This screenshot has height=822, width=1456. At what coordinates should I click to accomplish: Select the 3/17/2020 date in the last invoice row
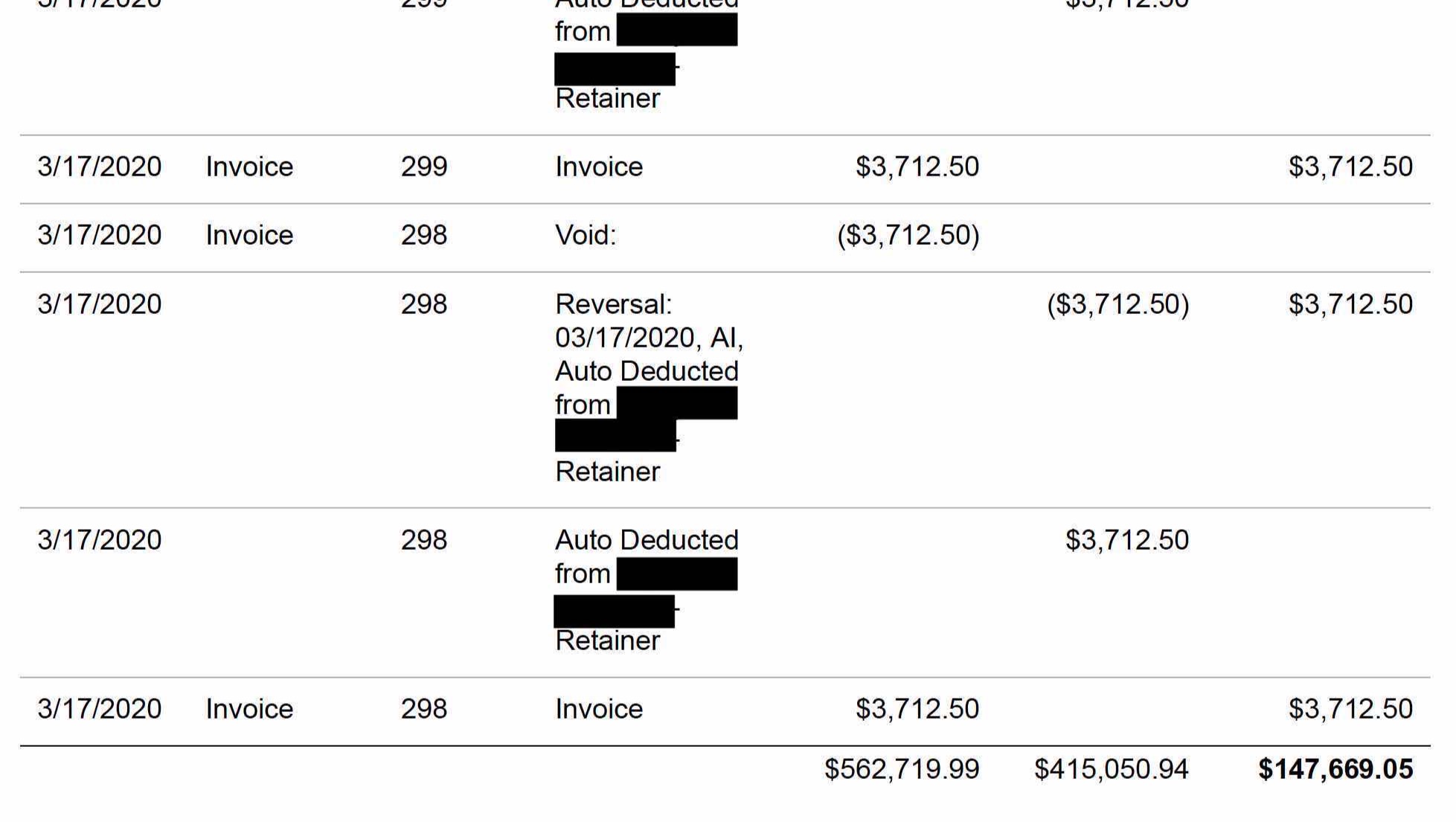tap(100, 709)
